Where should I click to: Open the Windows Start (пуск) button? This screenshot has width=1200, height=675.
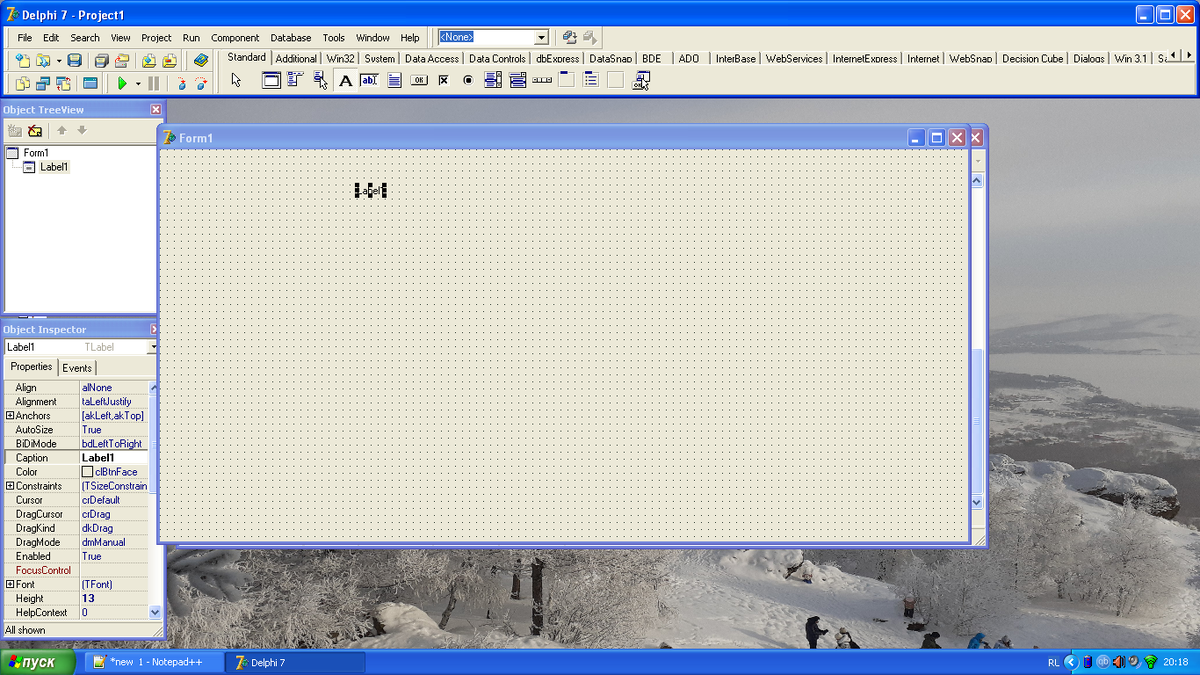tap(38, 662)
